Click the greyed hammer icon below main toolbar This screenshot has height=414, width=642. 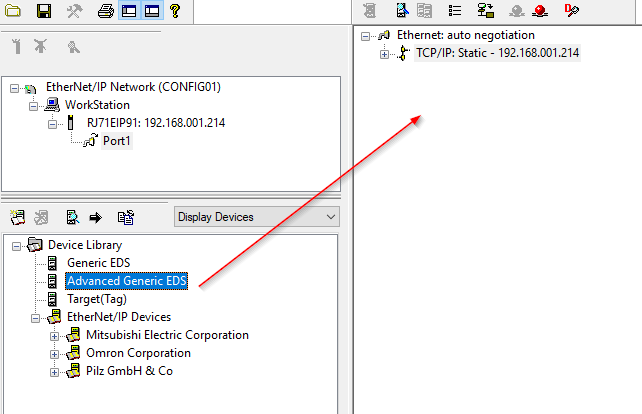[16, 46]
